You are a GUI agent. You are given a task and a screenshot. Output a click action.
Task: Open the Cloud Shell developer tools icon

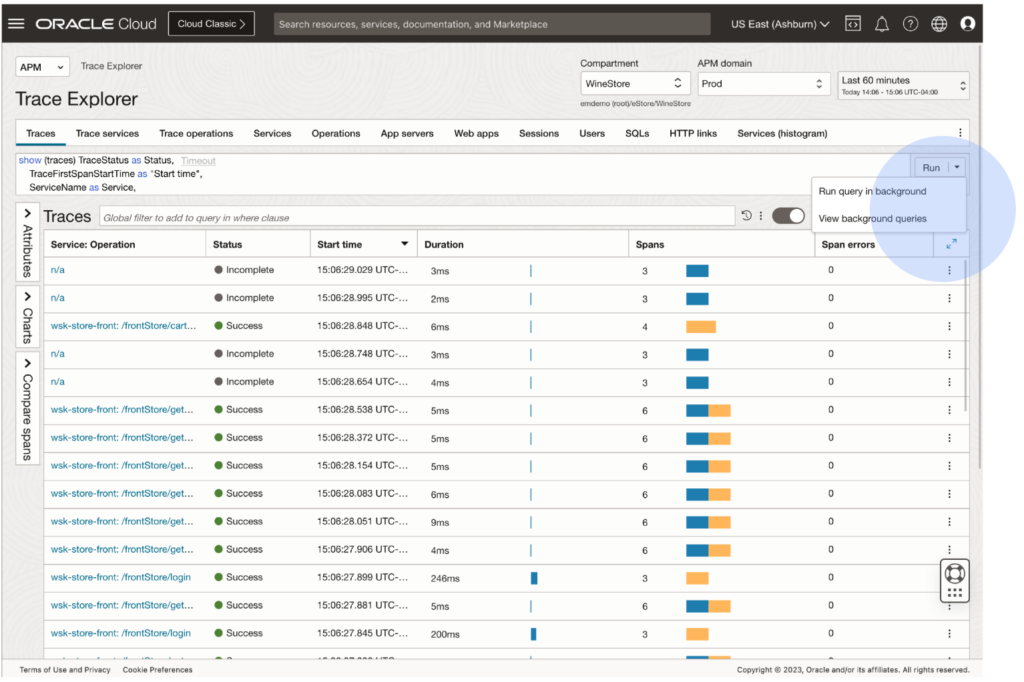coord(853,24)
